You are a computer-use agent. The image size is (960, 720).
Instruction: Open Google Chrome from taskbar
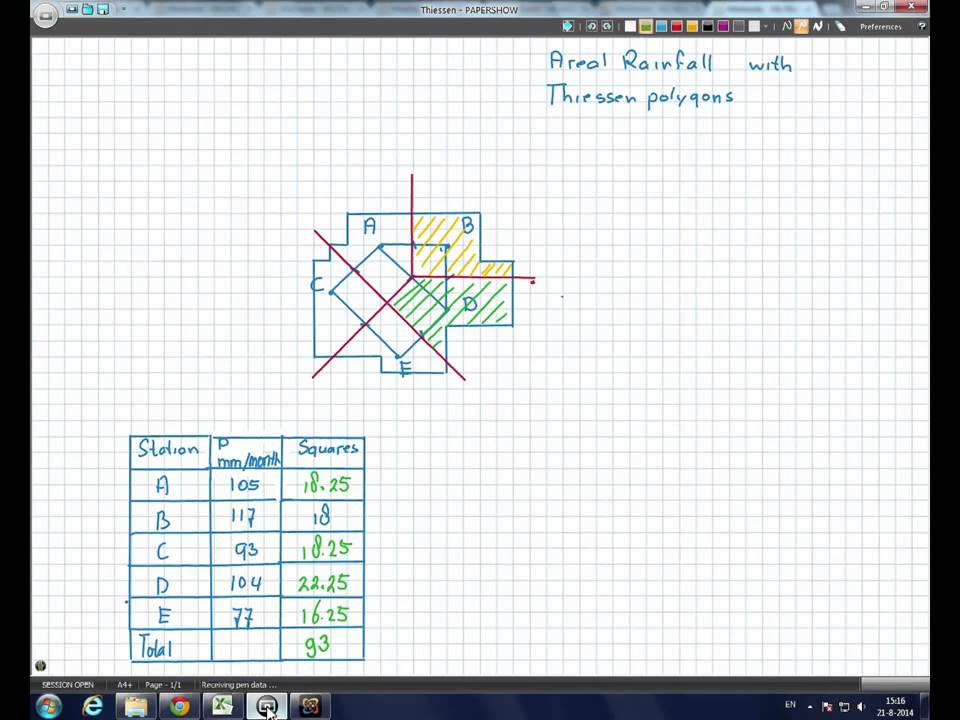[179, 707]
